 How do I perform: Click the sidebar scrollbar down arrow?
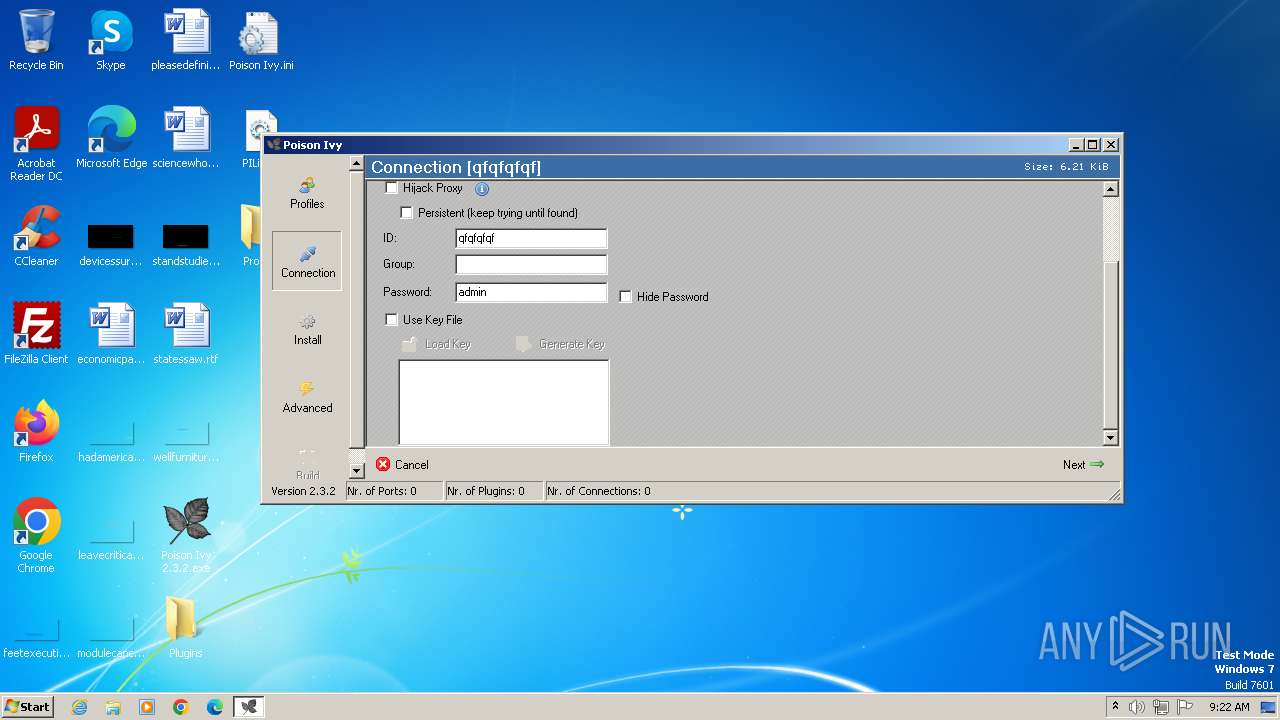point(357,471)
